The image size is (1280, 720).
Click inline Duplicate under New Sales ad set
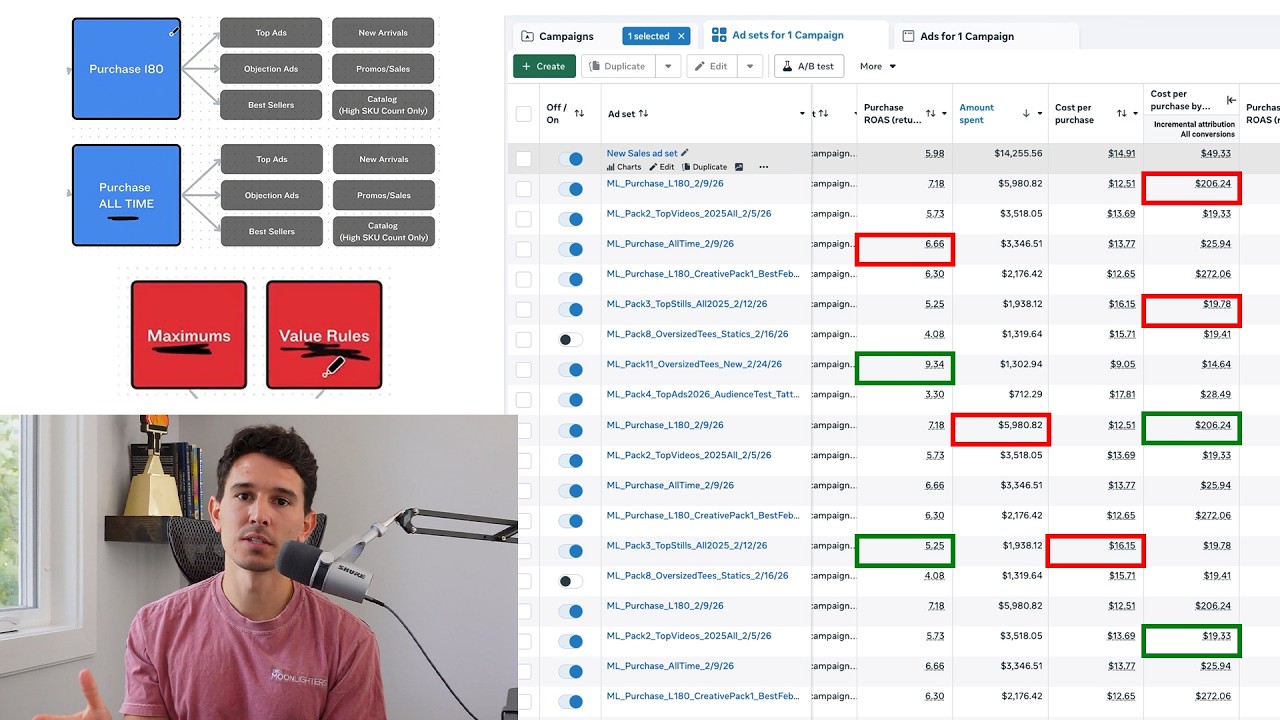704,167
